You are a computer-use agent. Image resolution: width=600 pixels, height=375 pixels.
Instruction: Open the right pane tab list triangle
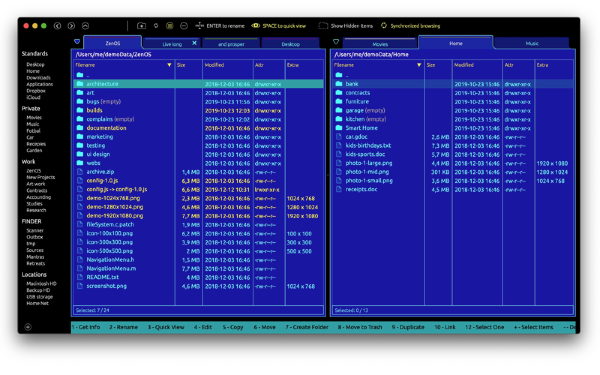tap(336, 41)
